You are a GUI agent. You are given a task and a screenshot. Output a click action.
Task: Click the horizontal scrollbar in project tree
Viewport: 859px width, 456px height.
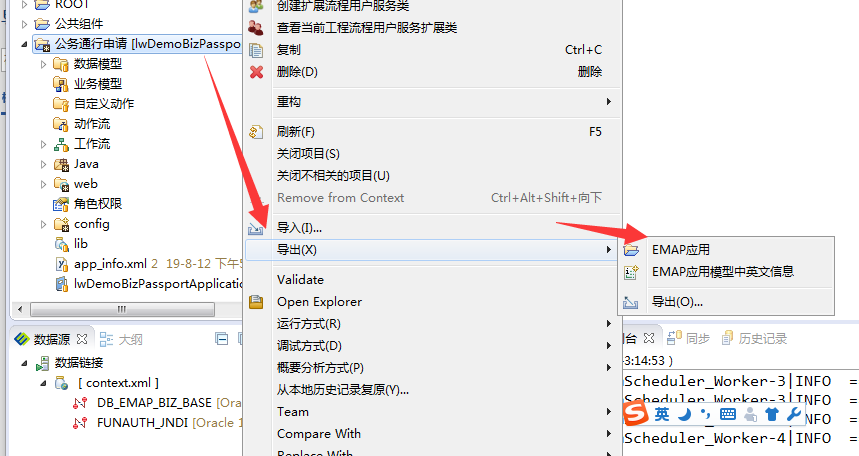tap(122, 310)
